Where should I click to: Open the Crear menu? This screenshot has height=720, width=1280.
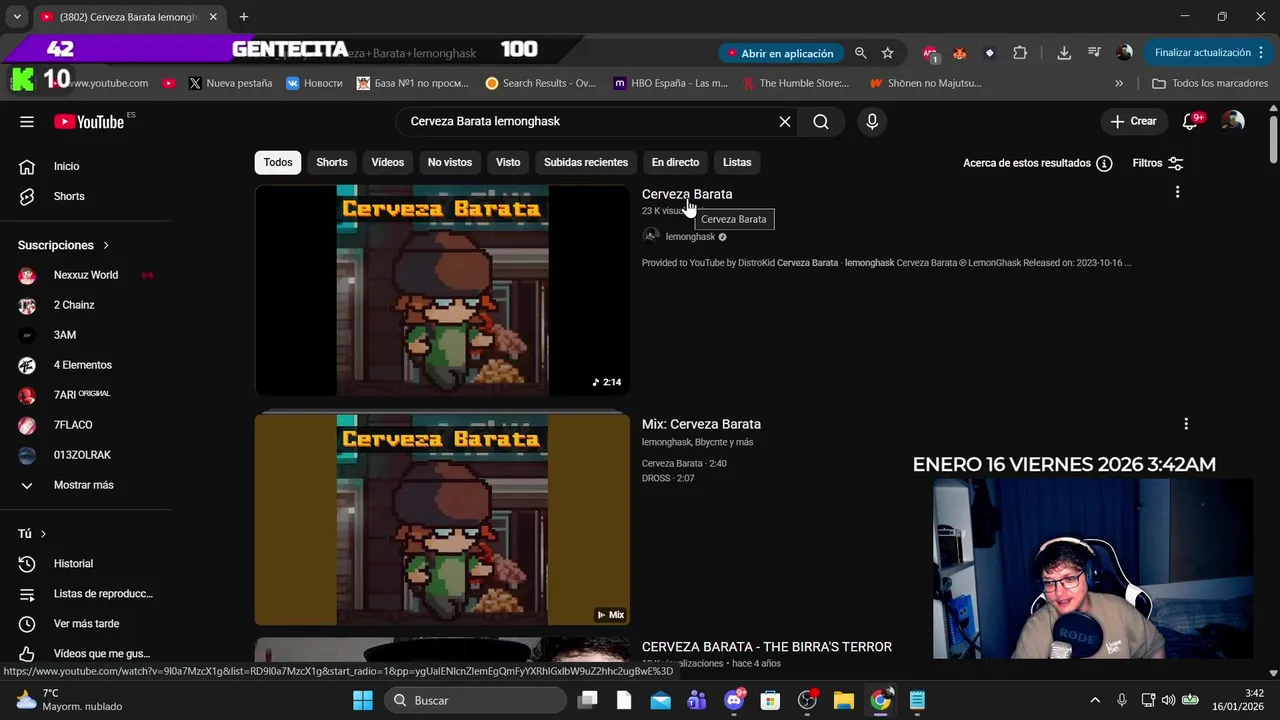(1133, 121)
